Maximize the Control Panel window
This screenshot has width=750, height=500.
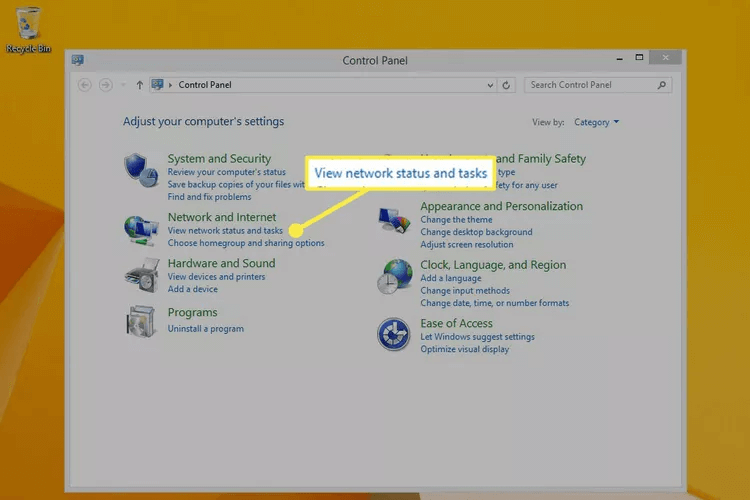click(639, 57)
